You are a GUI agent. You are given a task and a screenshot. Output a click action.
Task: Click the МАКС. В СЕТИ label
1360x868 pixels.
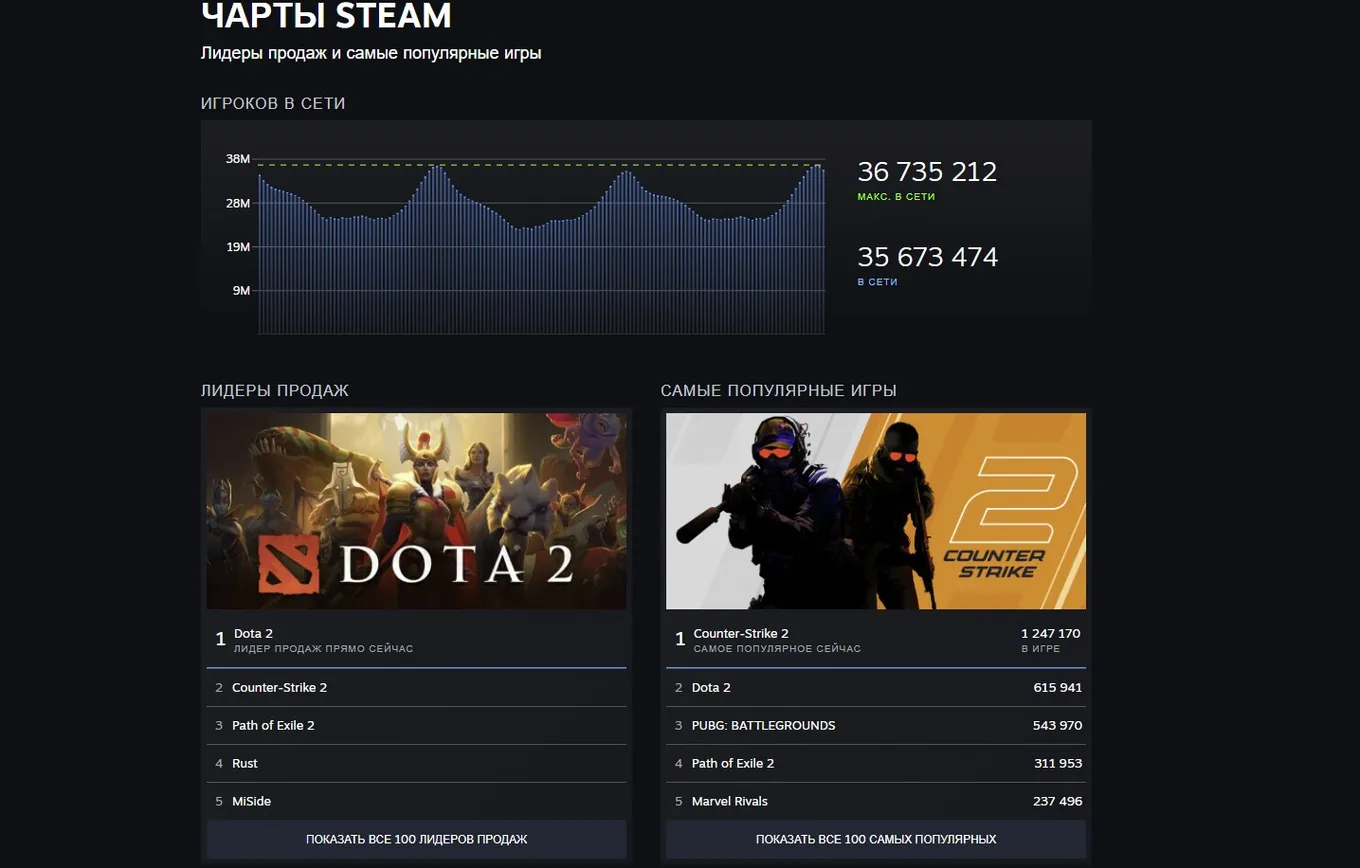coord(896,197)
